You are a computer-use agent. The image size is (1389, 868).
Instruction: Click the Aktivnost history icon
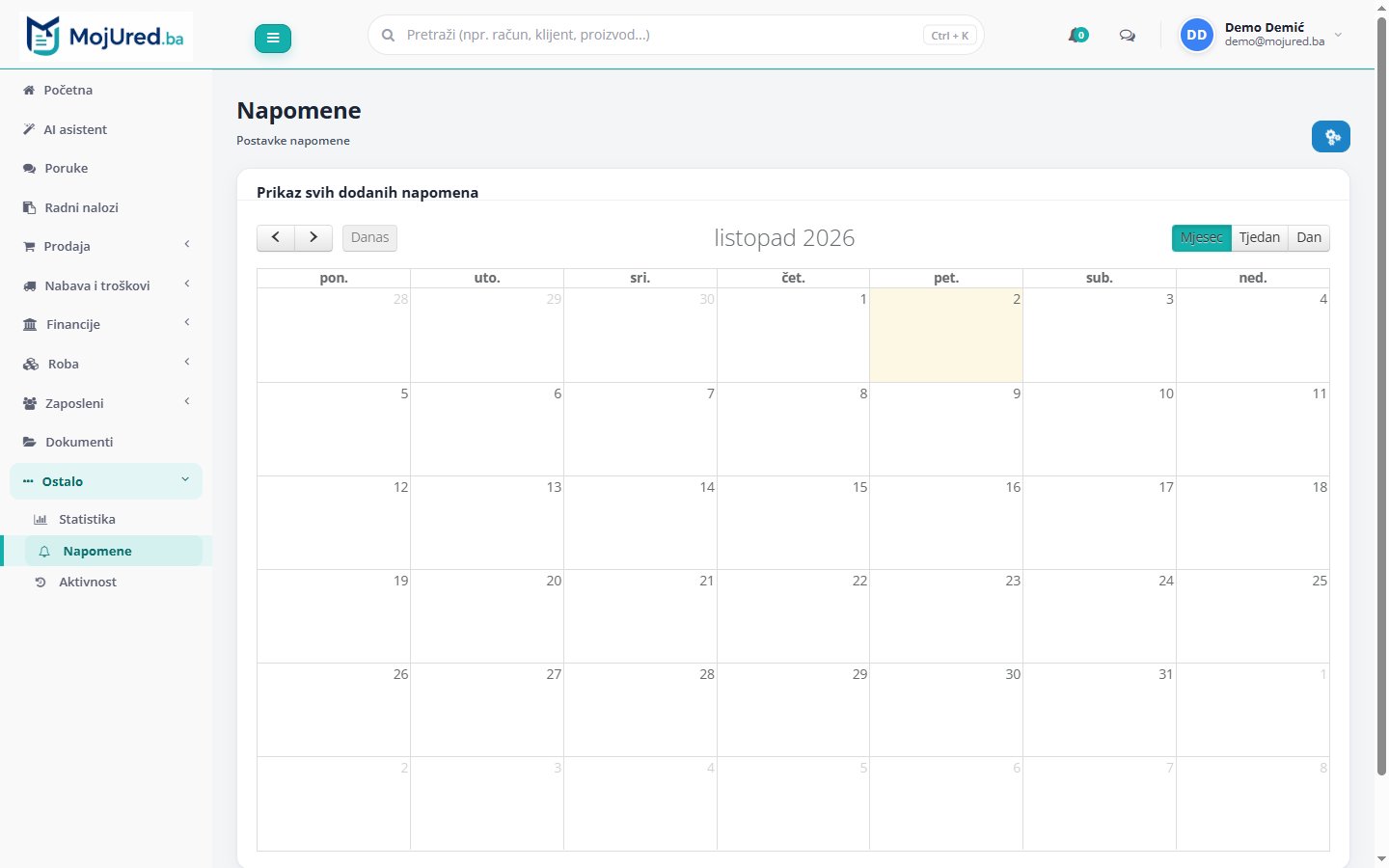pyautogui.click(x=41, y=583)
